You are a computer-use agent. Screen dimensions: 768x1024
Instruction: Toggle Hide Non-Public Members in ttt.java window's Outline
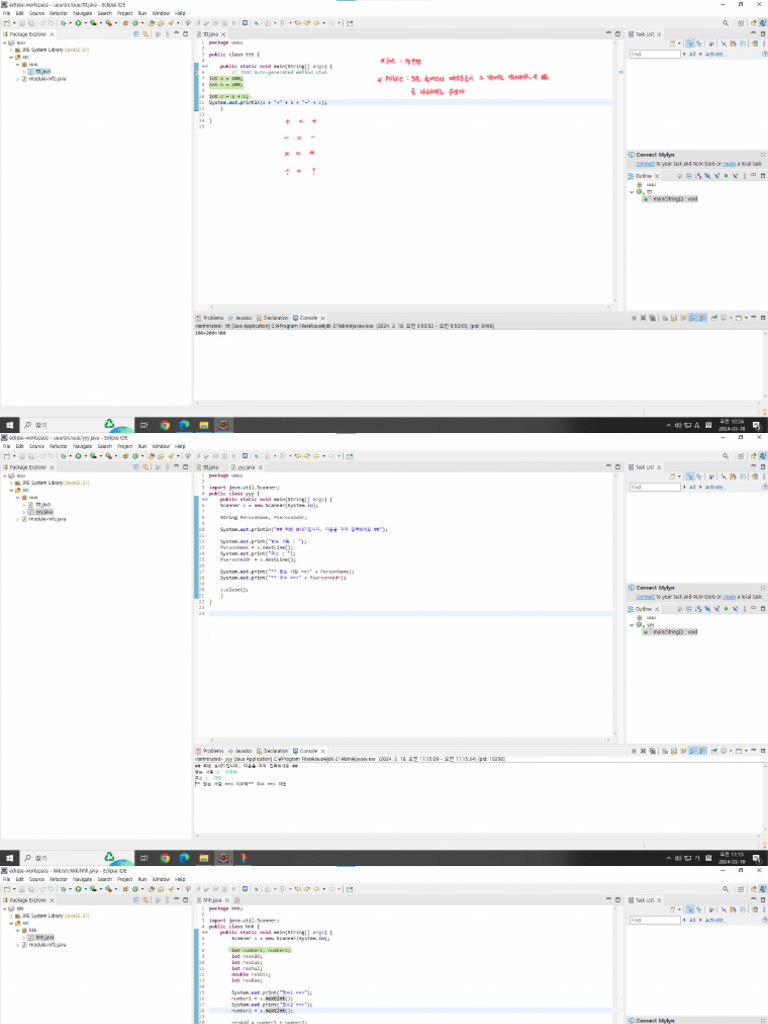[x=726, y=176]
